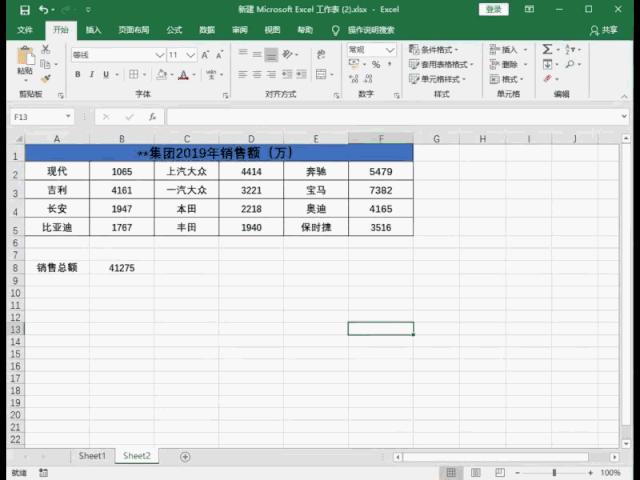Click the Share button
This screenshot has height=480, width=640.
click(603, 30)
